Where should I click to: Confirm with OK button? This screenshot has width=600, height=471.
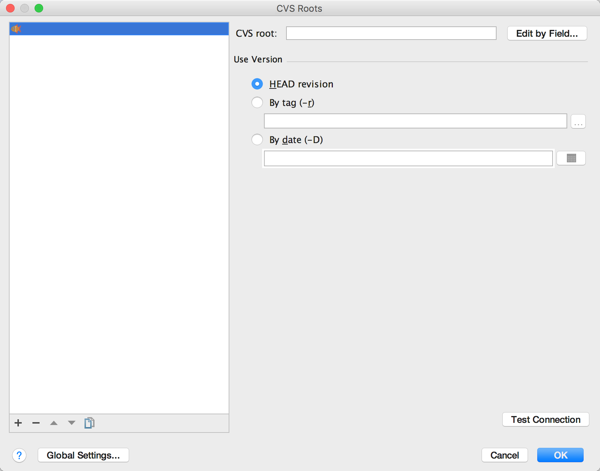click(560, 455)
